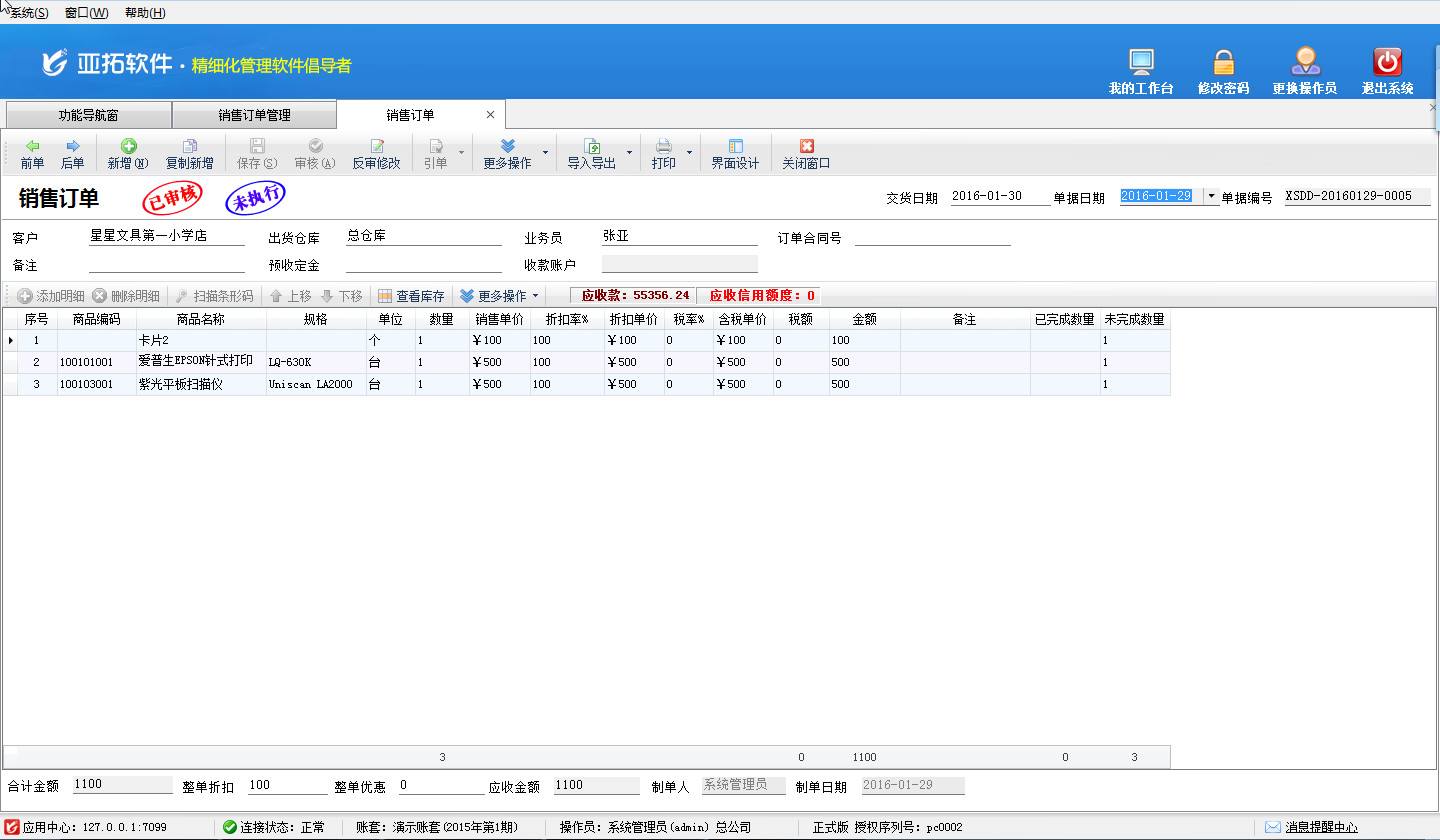Create new order via 新增 icon

click(128, 147)
